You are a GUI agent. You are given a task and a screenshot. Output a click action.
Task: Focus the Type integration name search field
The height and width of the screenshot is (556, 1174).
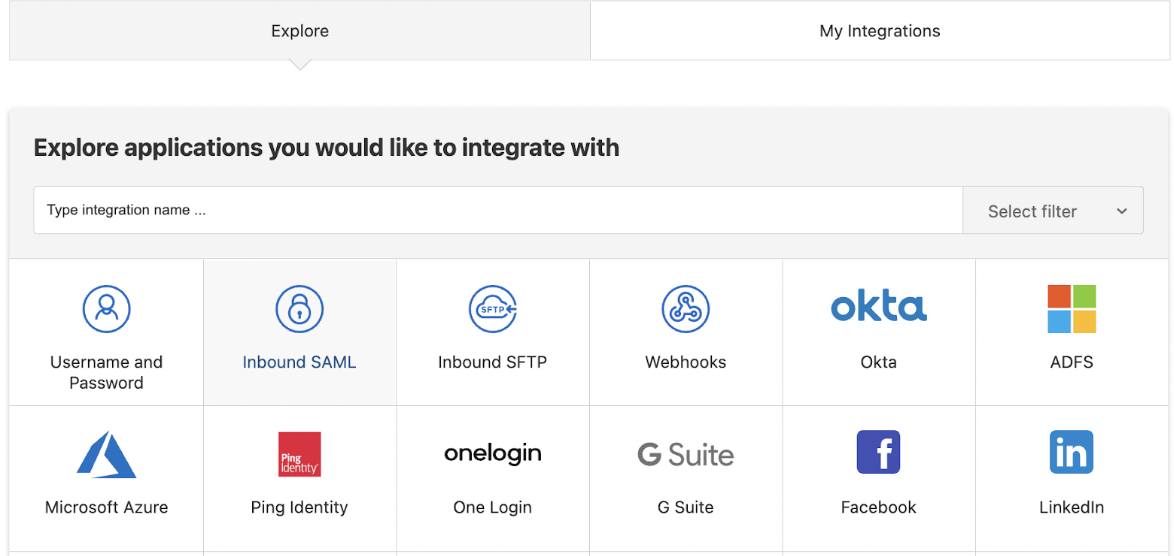(x=498, y=211)
